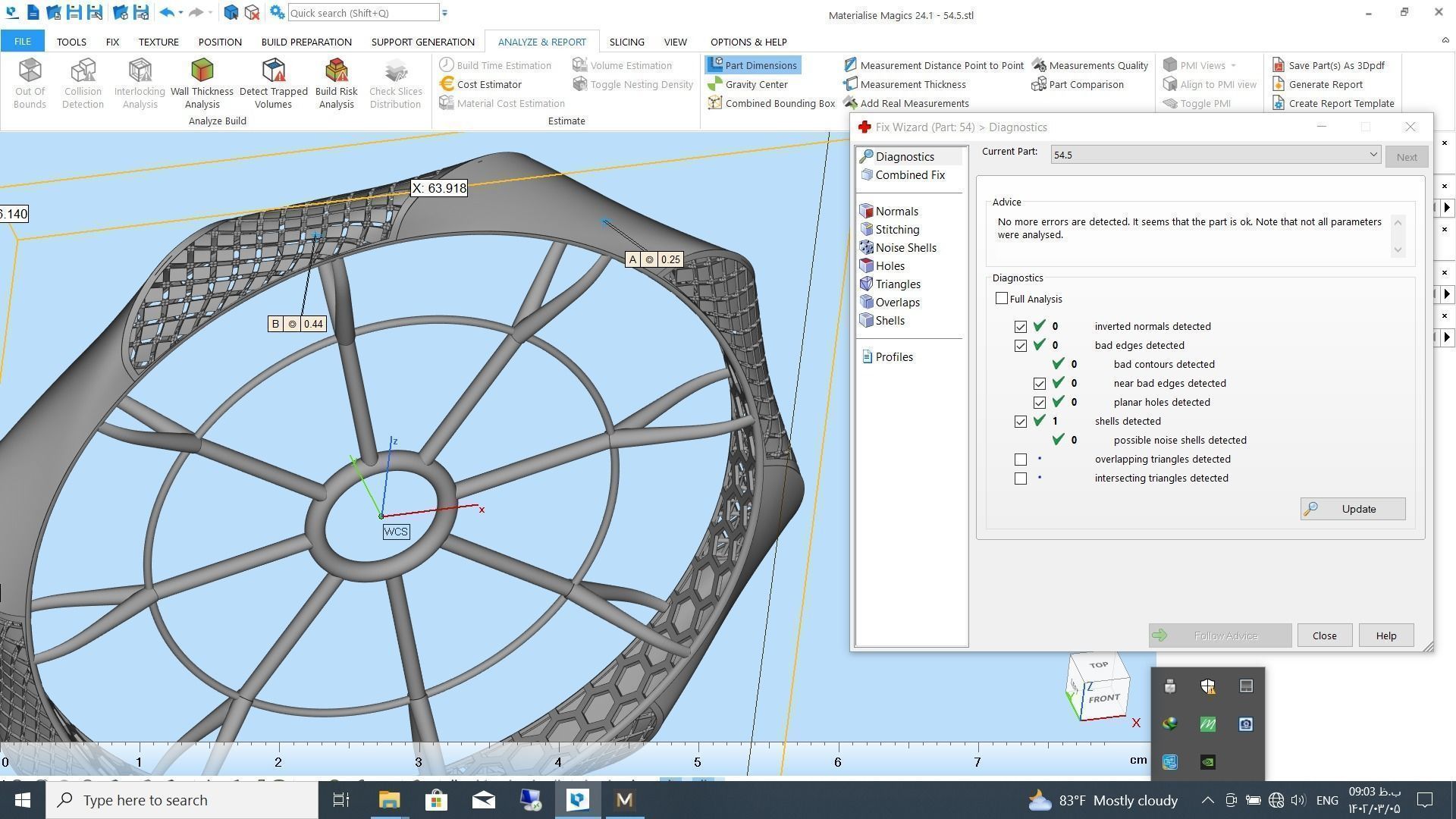Expand the Current Part dropdown

1373,155
